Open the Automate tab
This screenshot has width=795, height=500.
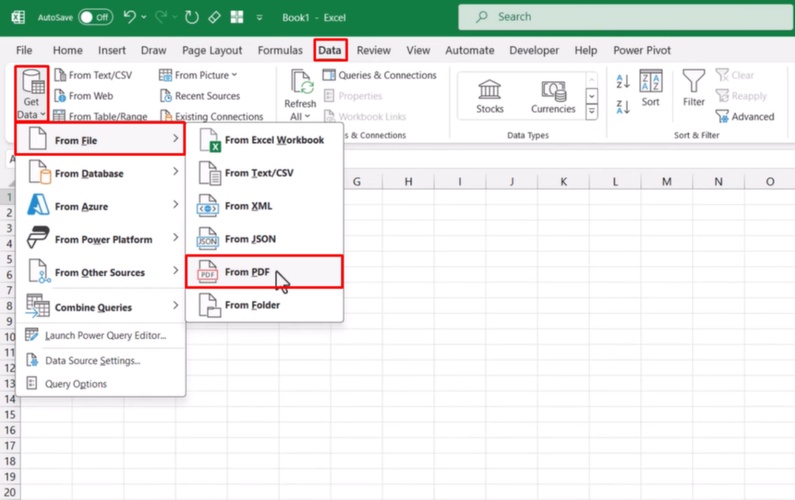click(469, 50)
